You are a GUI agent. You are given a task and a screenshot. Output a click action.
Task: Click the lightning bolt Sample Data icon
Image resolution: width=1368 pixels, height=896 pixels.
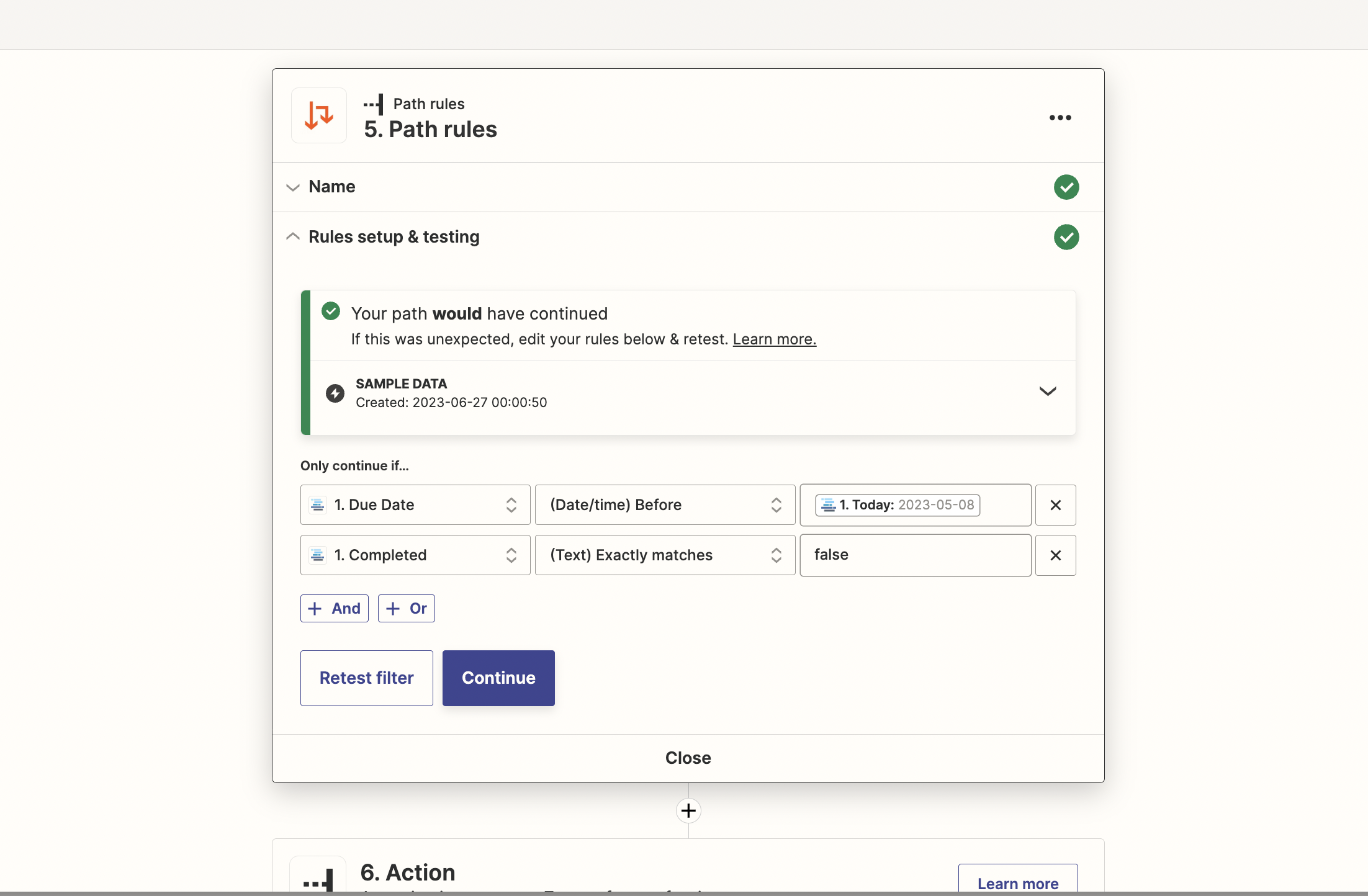tap(335, 393)
